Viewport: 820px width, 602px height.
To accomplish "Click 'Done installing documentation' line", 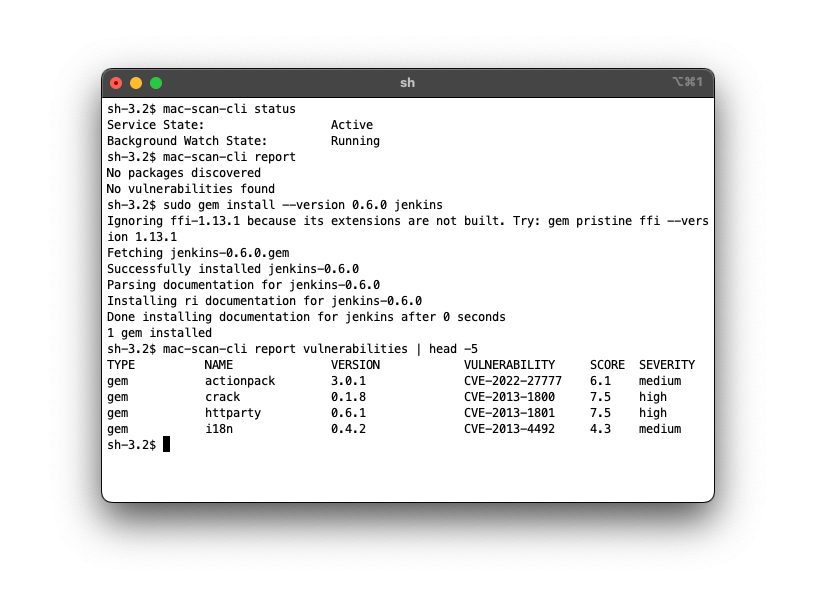I will (306, 317).
